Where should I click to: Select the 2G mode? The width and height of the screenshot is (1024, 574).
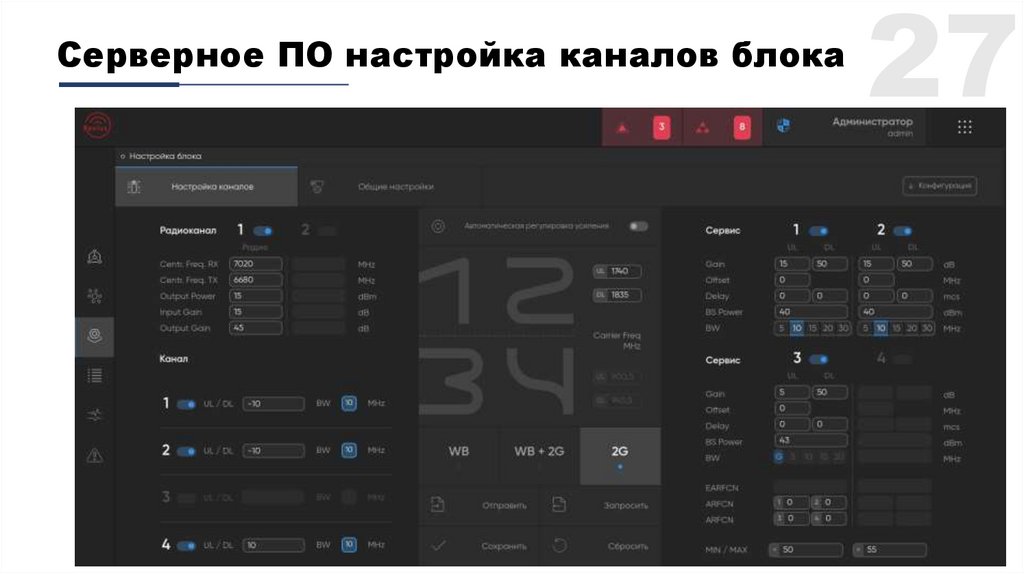[x=620, y=456]
